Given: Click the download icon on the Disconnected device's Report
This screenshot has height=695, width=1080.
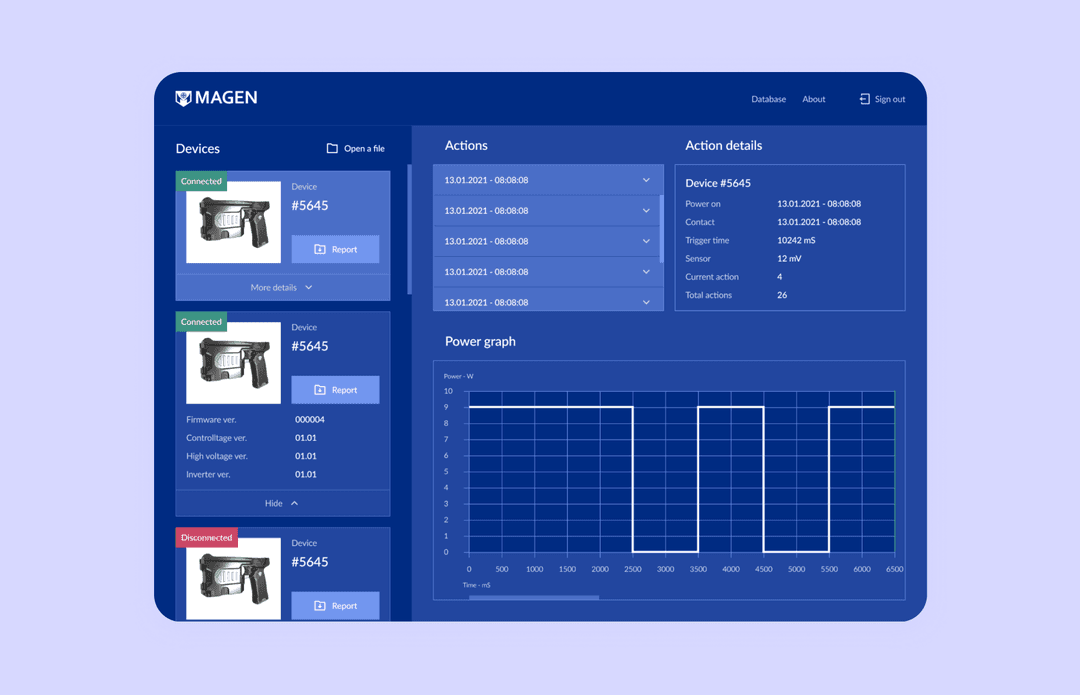Looking at the screenshot, I should coord(320,605).
